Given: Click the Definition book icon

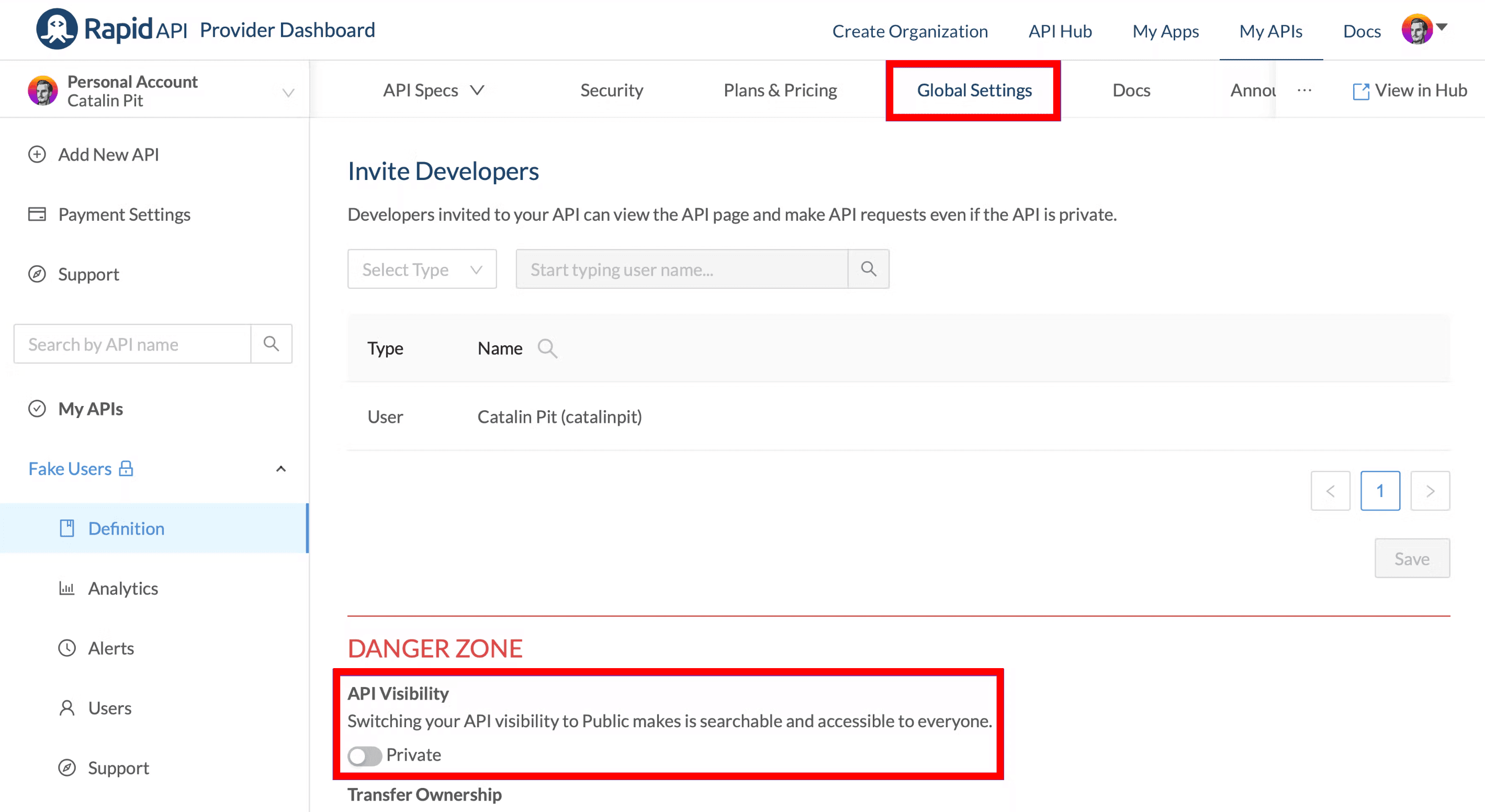Looking at the screenshot, I should click(x=67, y=528).
